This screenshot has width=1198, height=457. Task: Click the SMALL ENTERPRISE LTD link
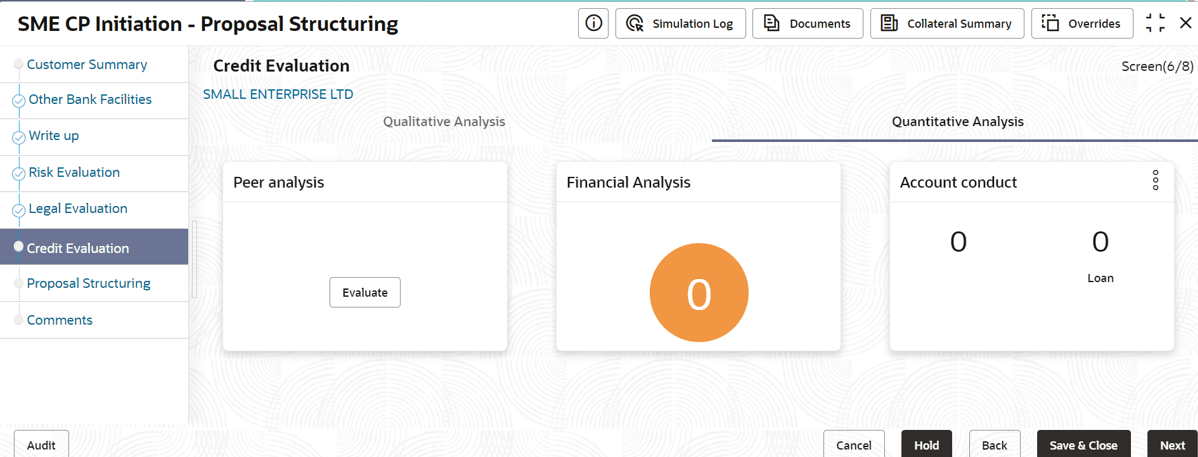278,95
